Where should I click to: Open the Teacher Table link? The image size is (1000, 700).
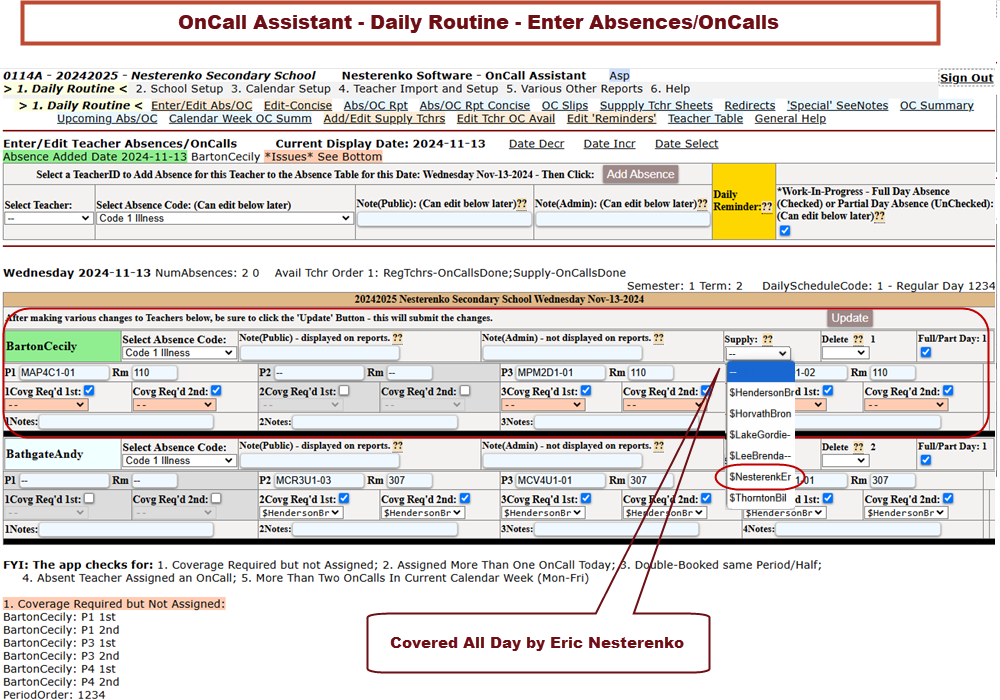point(705,118)
